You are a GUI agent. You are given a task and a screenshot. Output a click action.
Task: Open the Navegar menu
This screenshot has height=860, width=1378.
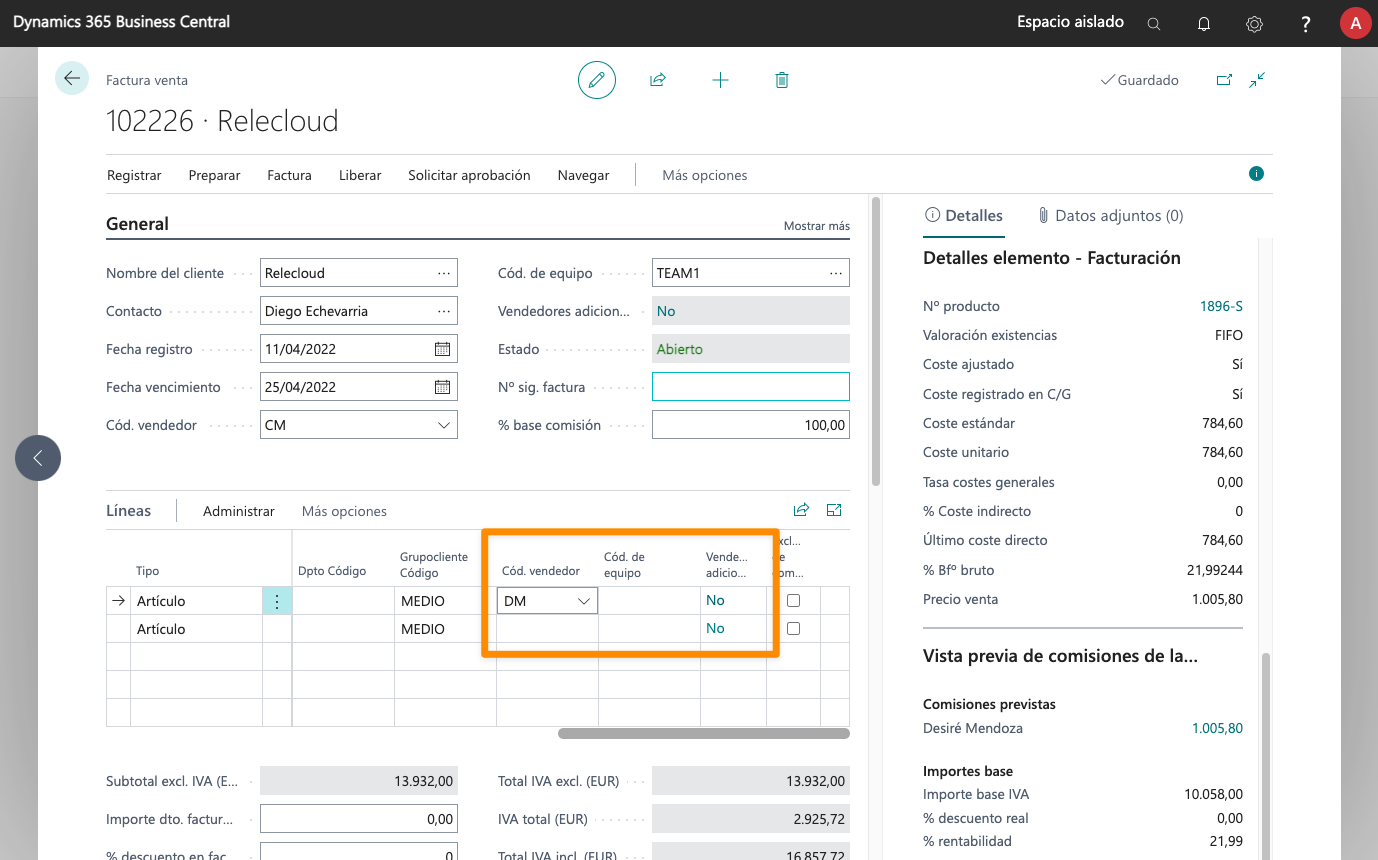pyautogui.click(x=583, y=175)
